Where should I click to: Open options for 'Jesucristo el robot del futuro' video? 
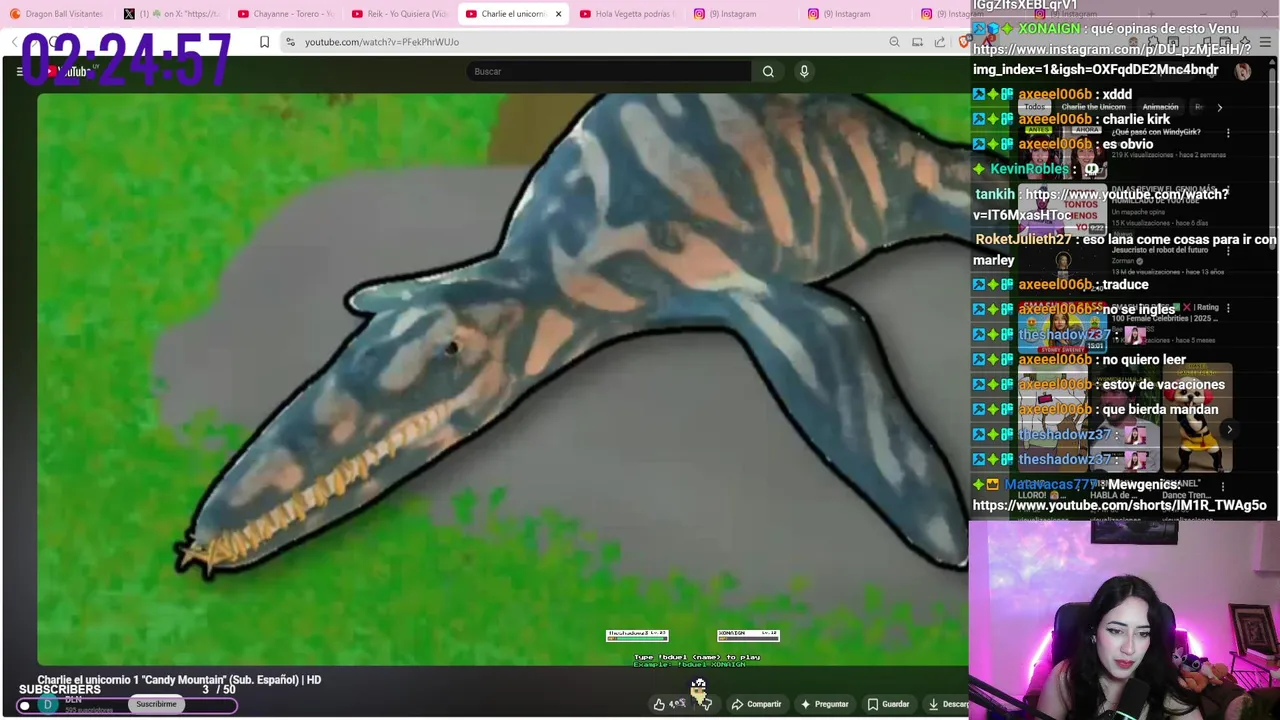click(x=1228, y=252)
